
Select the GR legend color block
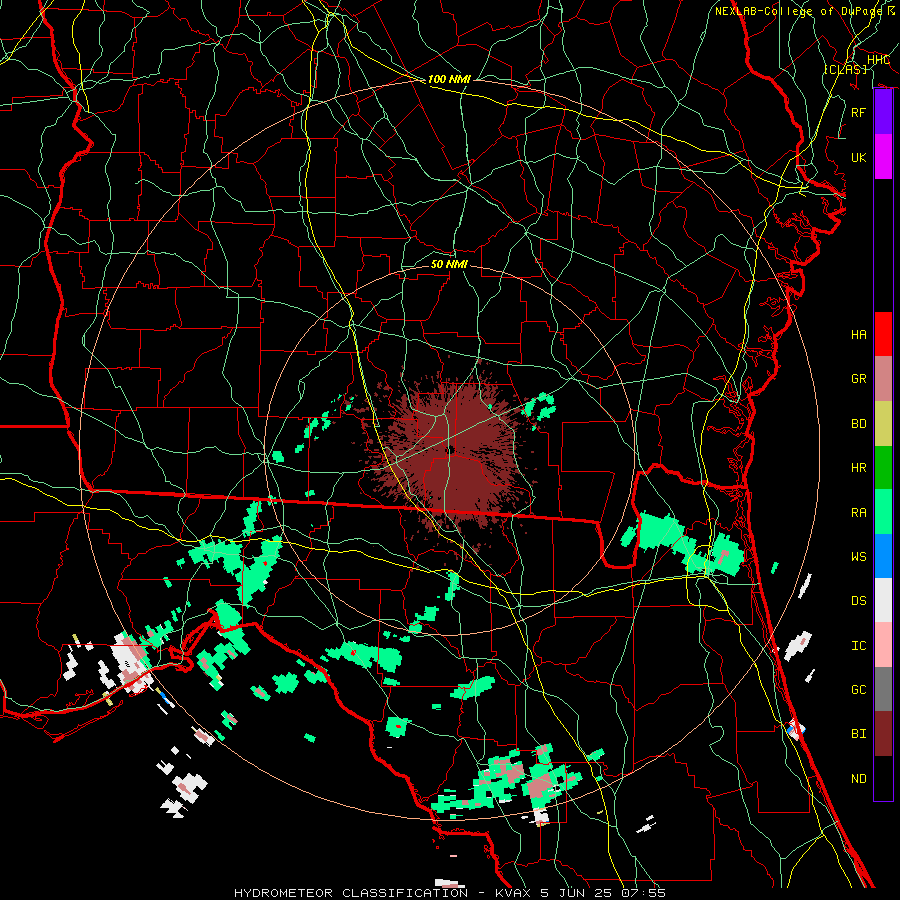883,379
